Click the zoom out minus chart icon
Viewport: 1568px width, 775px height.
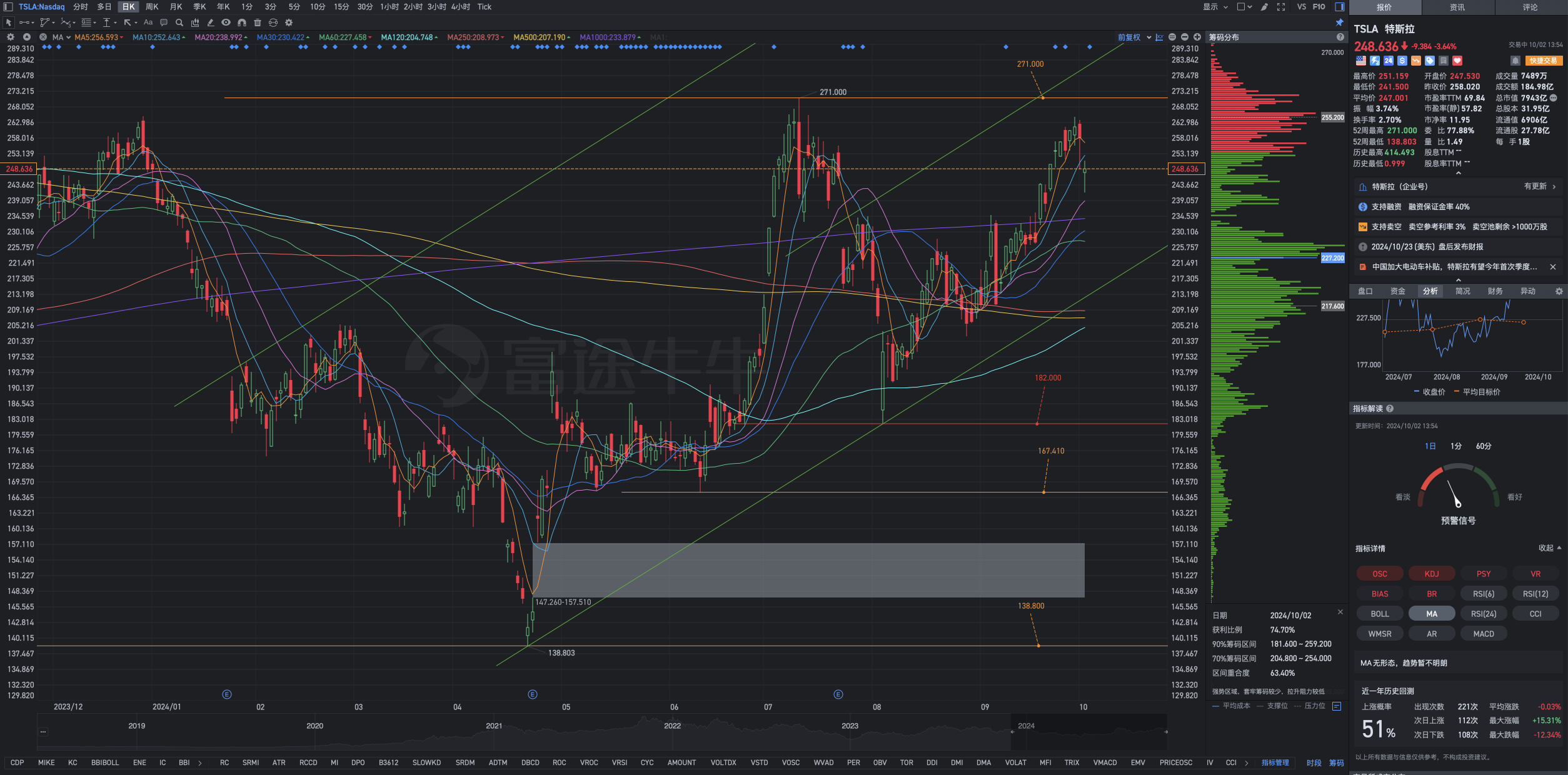pyautogui.click(x=1185, y=37)
